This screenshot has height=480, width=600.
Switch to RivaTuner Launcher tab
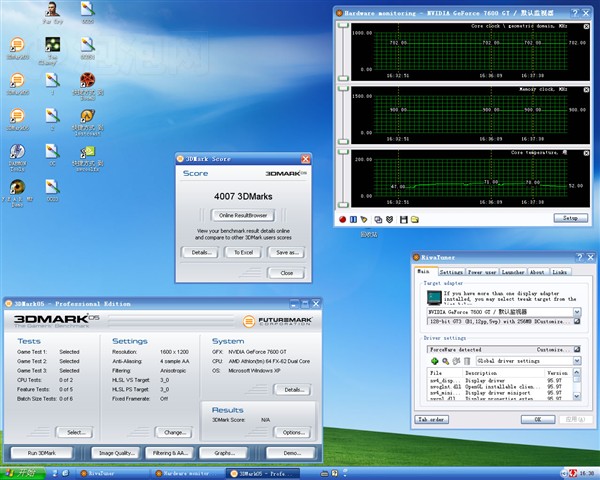[513, 272]
